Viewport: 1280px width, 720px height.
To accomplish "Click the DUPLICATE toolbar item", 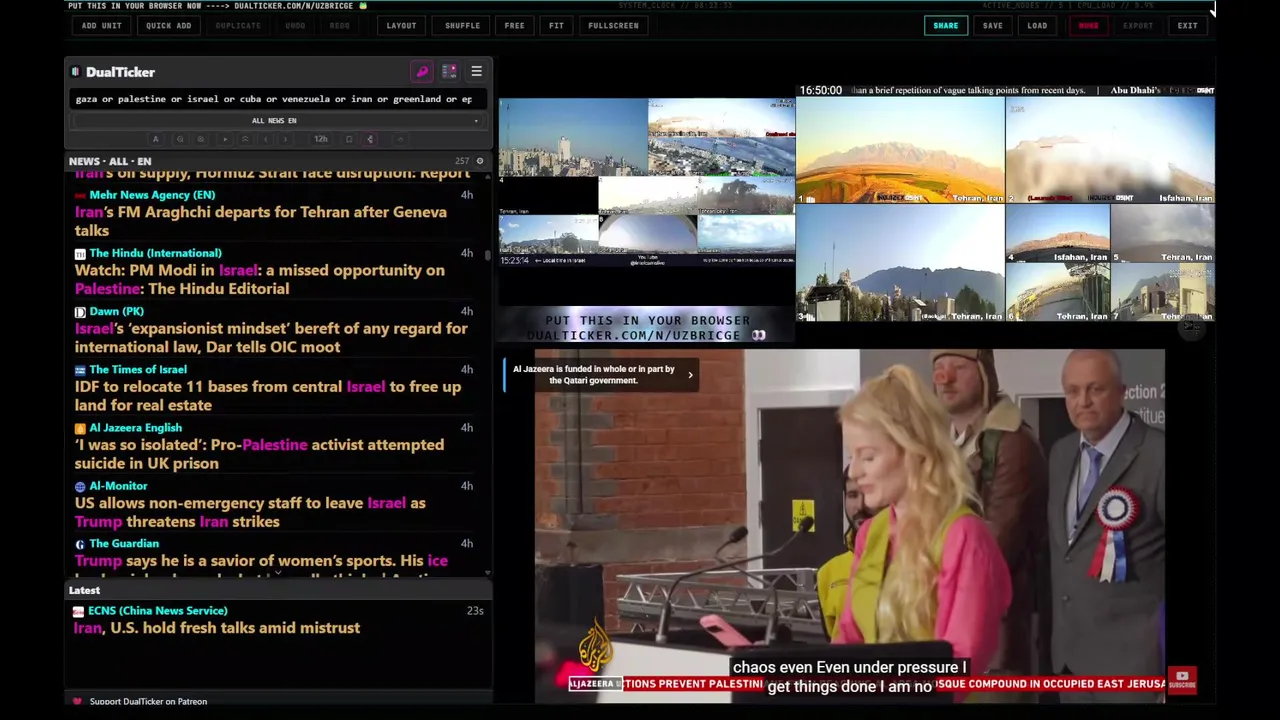I will [x=237, y=26].
